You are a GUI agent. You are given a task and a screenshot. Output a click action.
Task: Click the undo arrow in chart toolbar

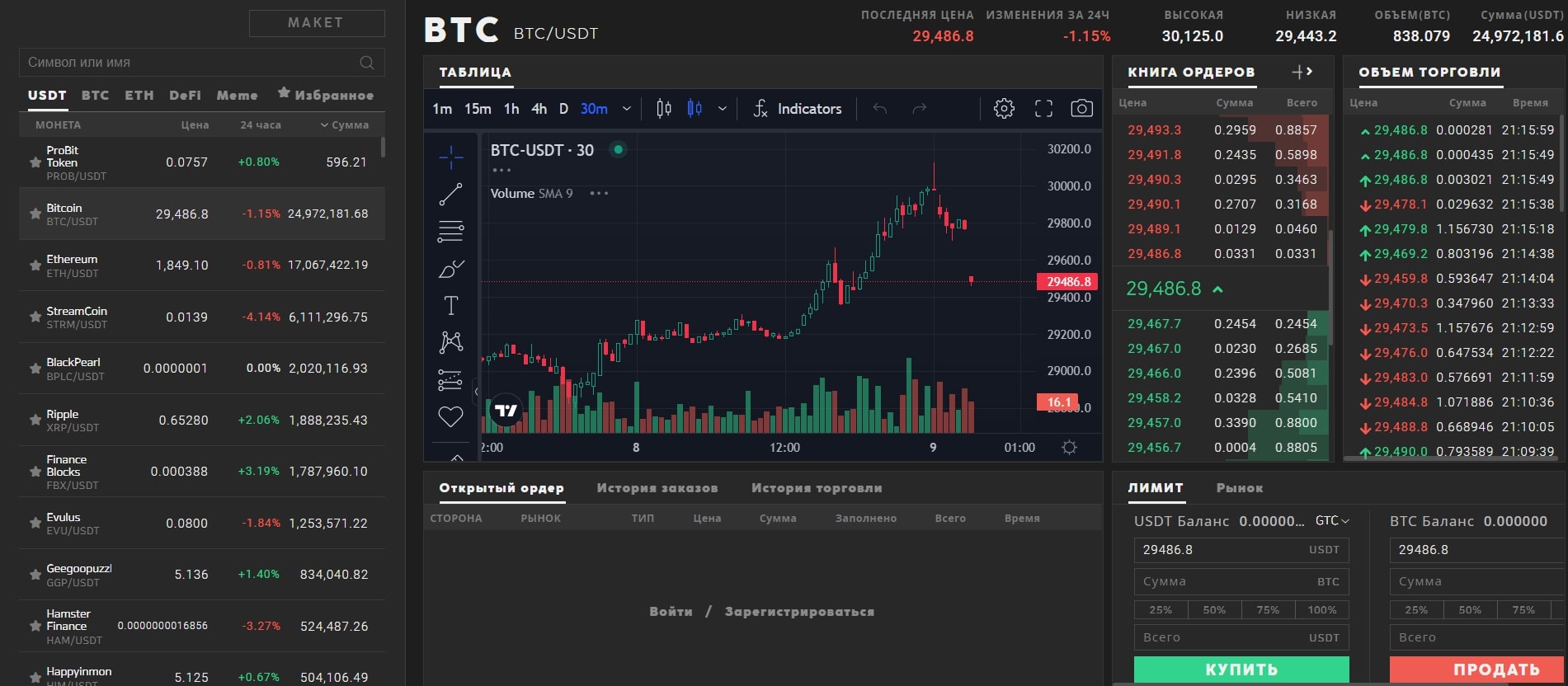coord(880,109)
